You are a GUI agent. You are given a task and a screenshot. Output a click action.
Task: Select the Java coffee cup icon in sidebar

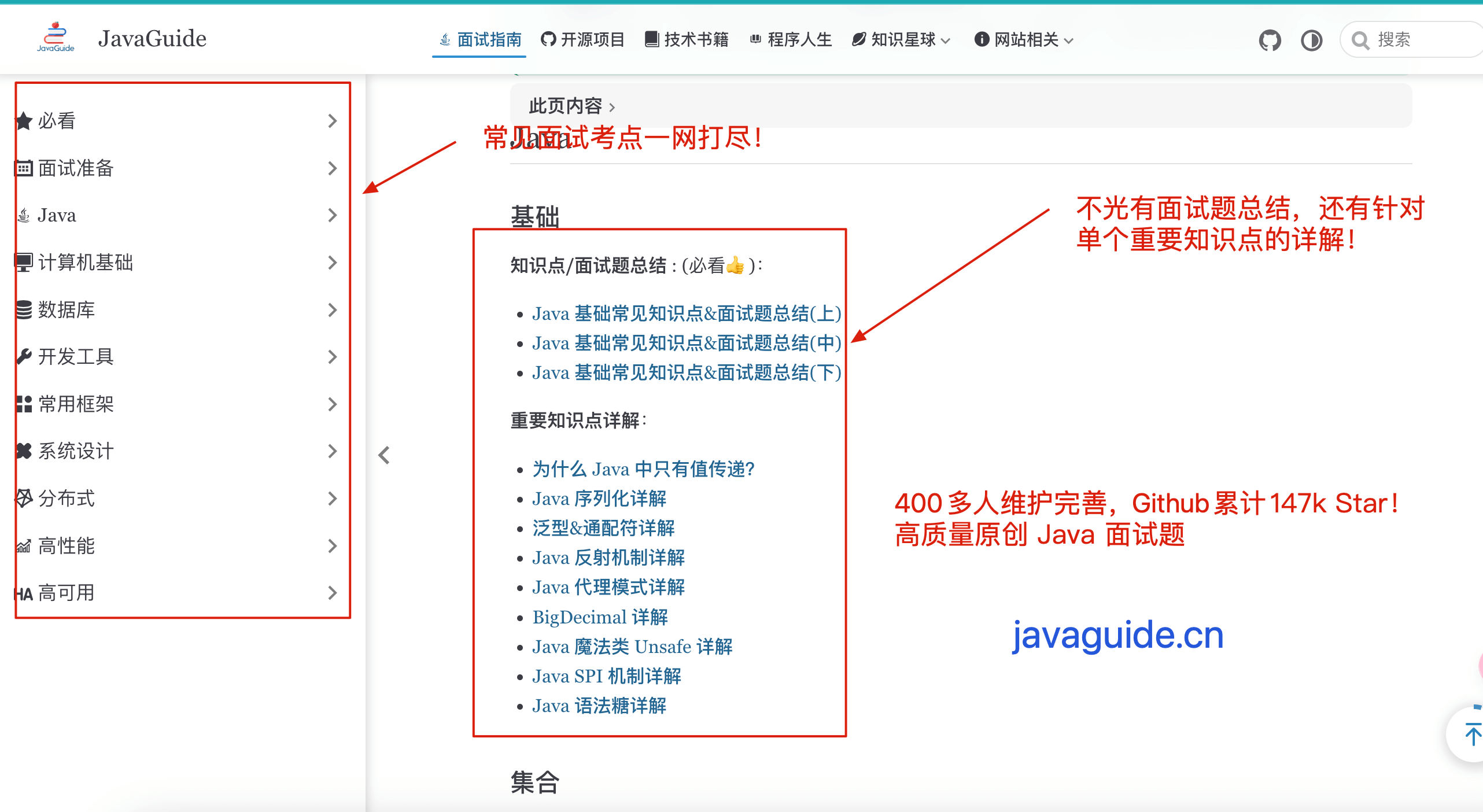[x=23, y=215]
